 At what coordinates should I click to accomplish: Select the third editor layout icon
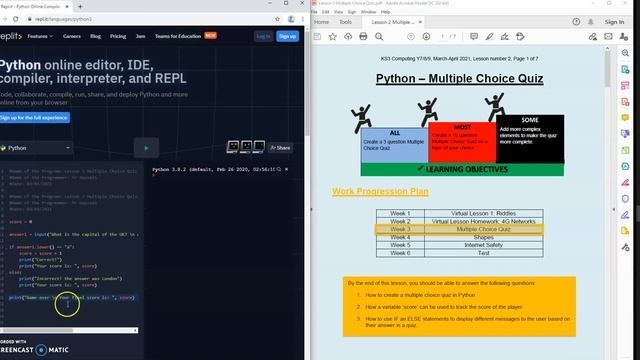[x=259, y=147]
